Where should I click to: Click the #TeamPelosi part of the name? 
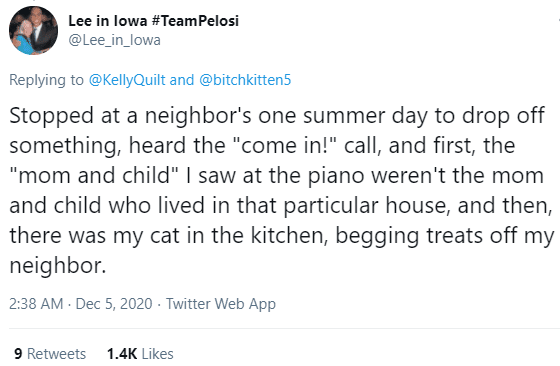pyautogui.click(x=195, y=21)
